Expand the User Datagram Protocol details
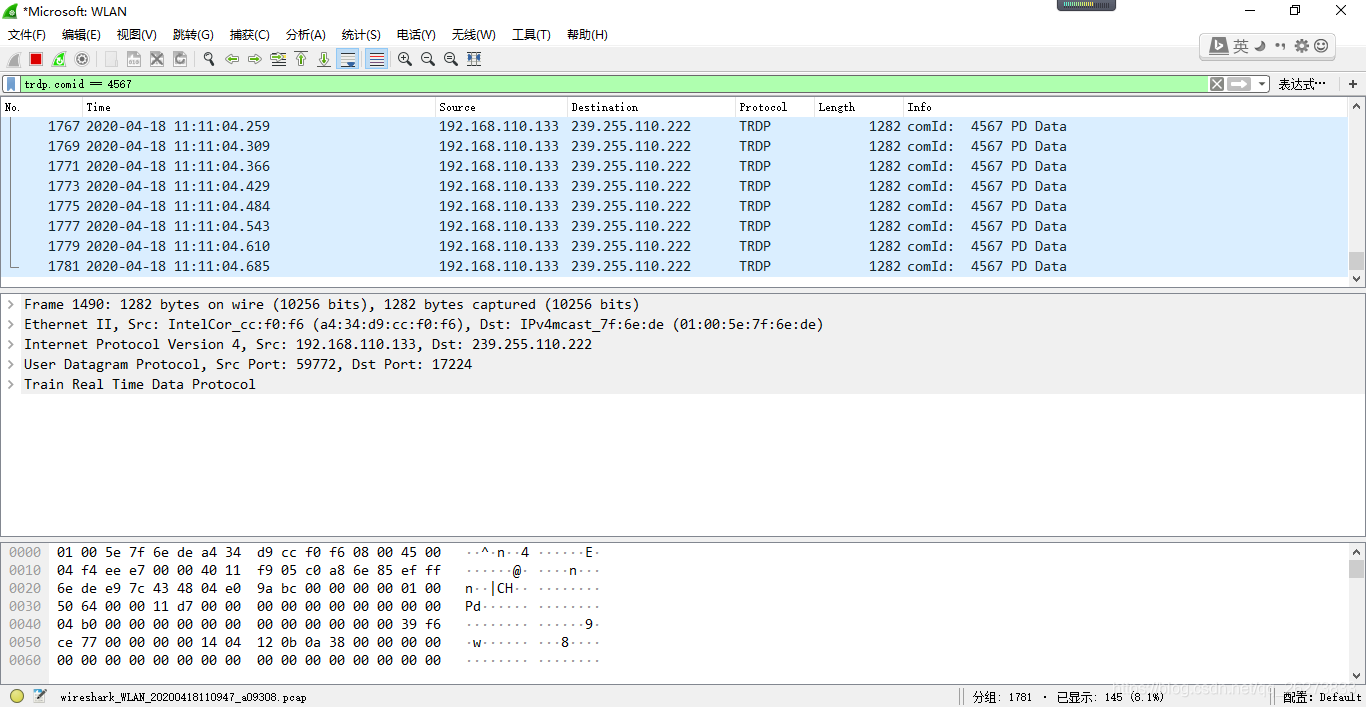 (10, 364)
